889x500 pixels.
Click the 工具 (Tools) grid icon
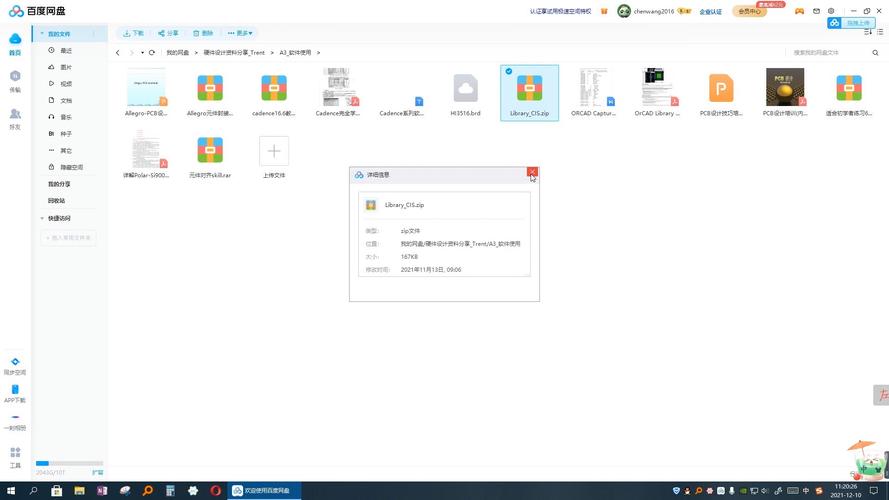(x=15, y=454)
